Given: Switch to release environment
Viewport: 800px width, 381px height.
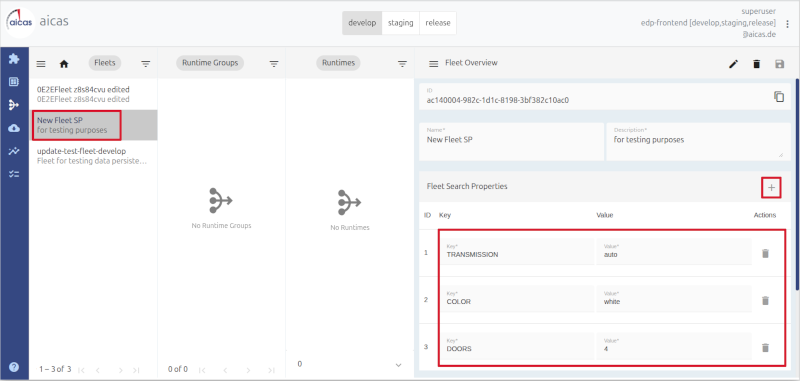Looking at the screenshot, I should click(438, 23).
